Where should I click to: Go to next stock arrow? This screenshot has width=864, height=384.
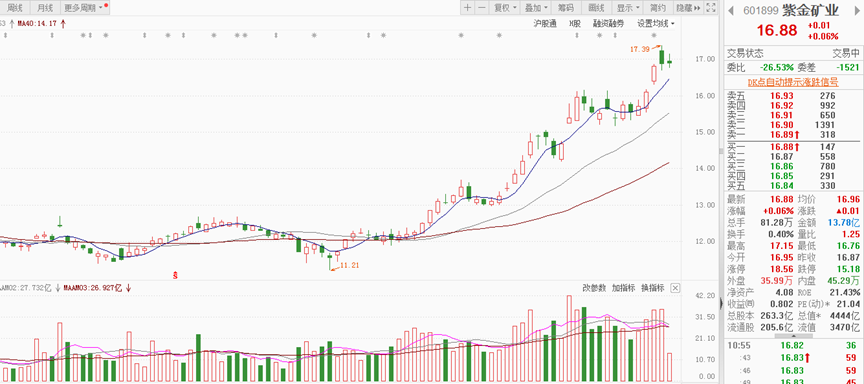pyautogui.click(x=854, y=10)
